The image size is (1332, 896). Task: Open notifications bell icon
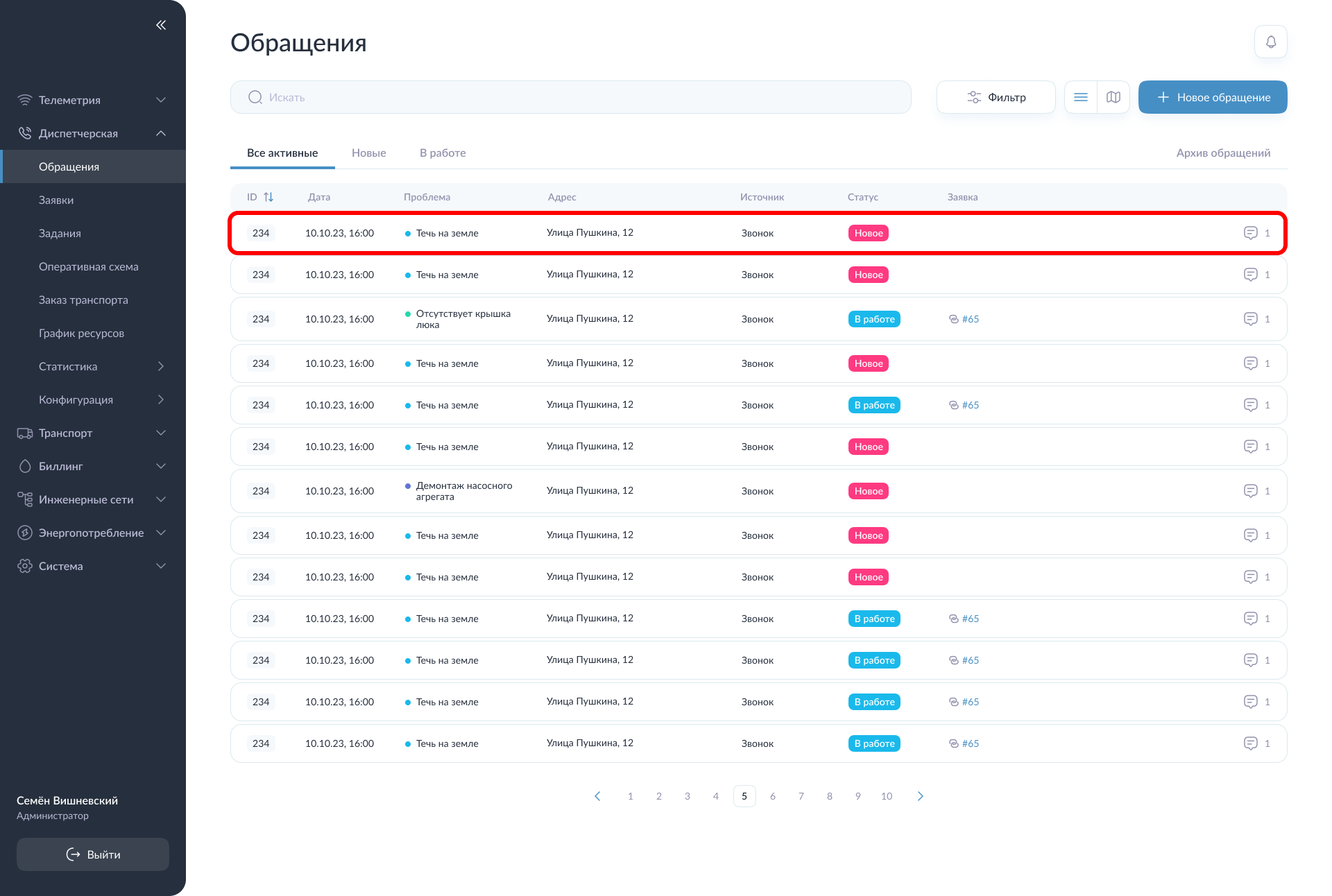1270,42
